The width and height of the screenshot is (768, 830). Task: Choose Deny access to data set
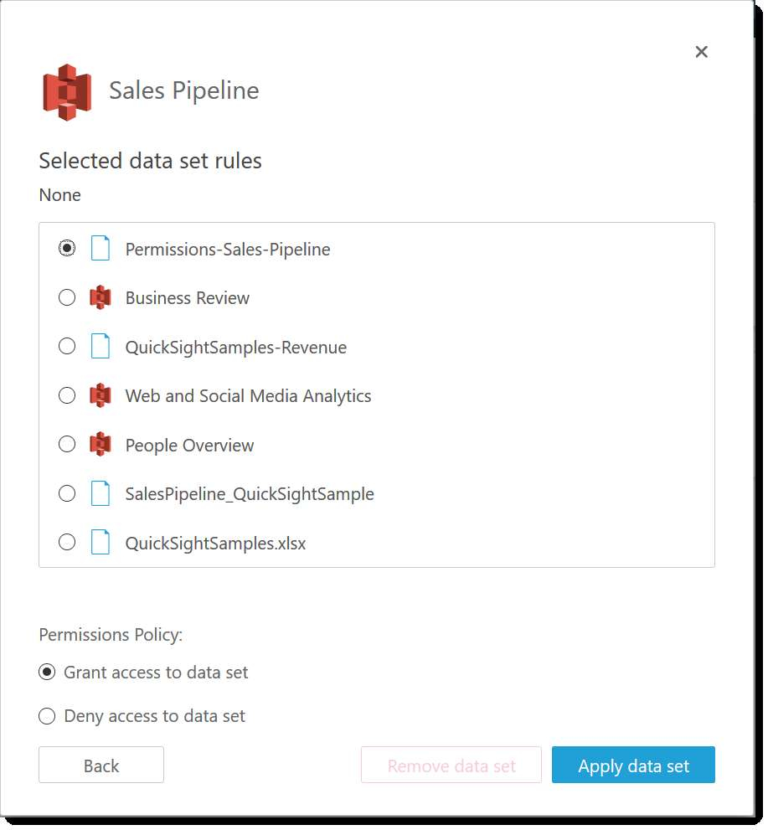click(x=47, y=716)
